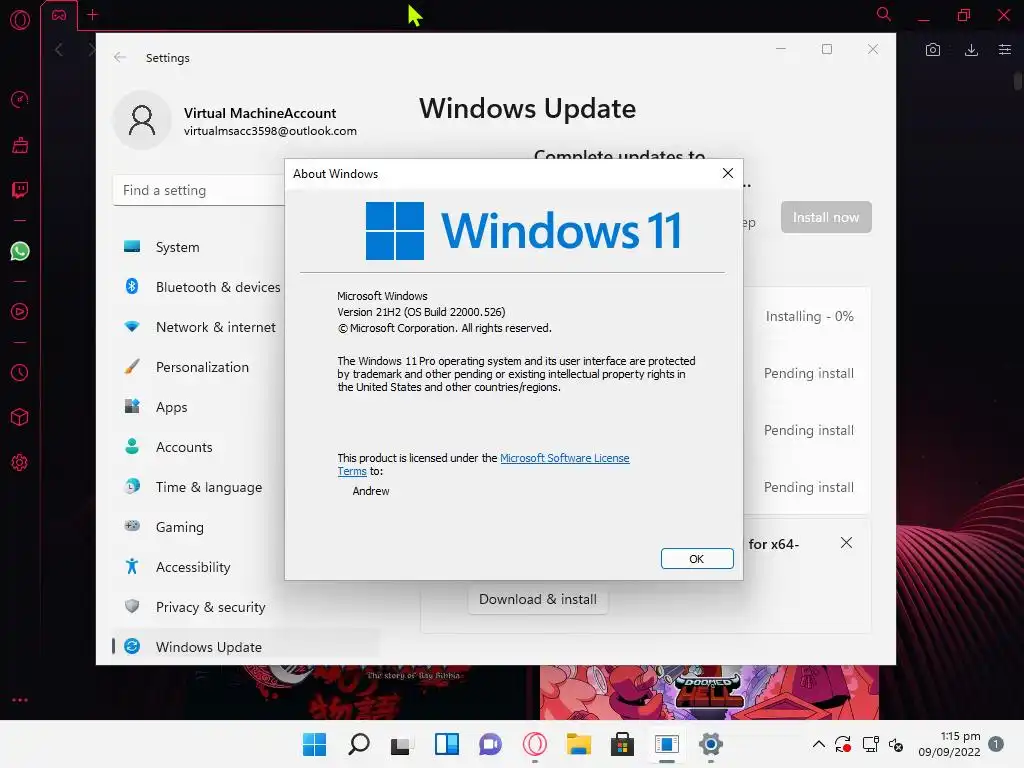Open Opera settings gear in sidebar
Viewport: 1024px width, 768px height.
coord(20,463)
